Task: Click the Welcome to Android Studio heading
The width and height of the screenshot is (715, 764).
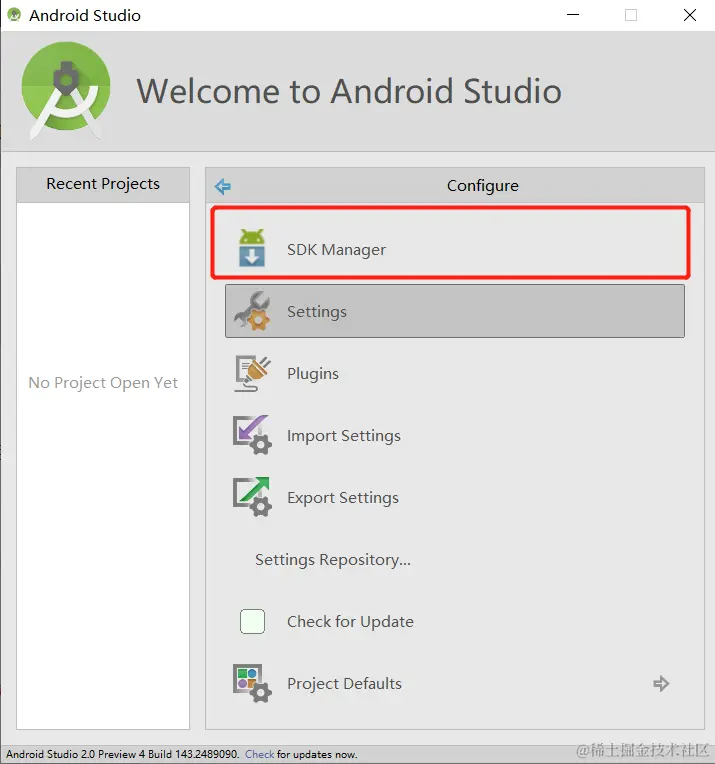Action: (x=349, y=91)
